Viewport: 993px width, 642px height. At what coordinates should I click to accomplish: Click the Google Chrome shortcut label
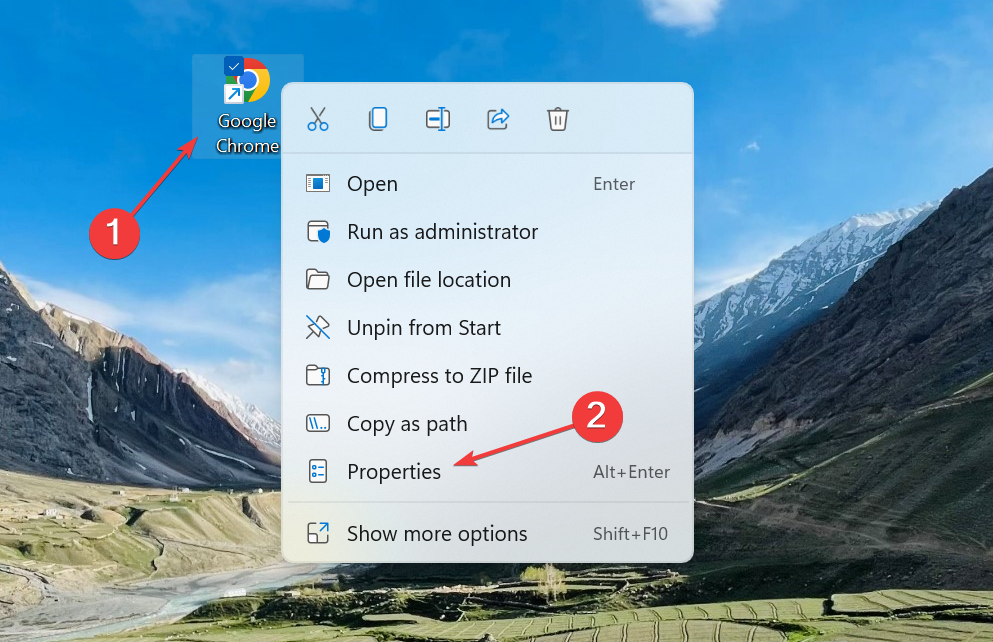coord(247,133)
